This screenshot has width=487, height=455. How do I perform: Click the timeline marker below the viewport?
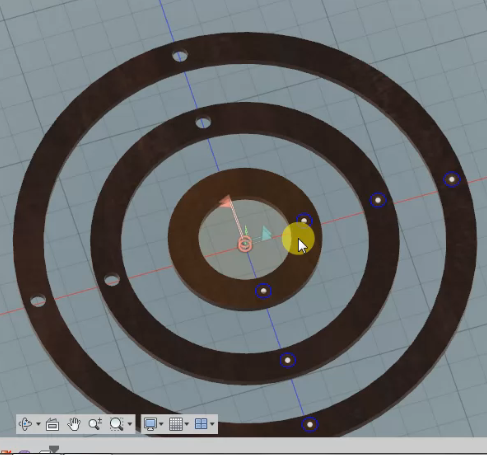point(54,449)
